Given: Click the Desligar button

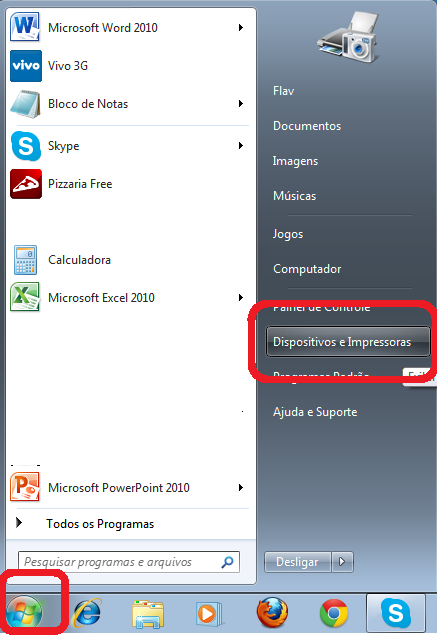Looking at the screenshot, I should pyautogui.click(x=298, y=562).
